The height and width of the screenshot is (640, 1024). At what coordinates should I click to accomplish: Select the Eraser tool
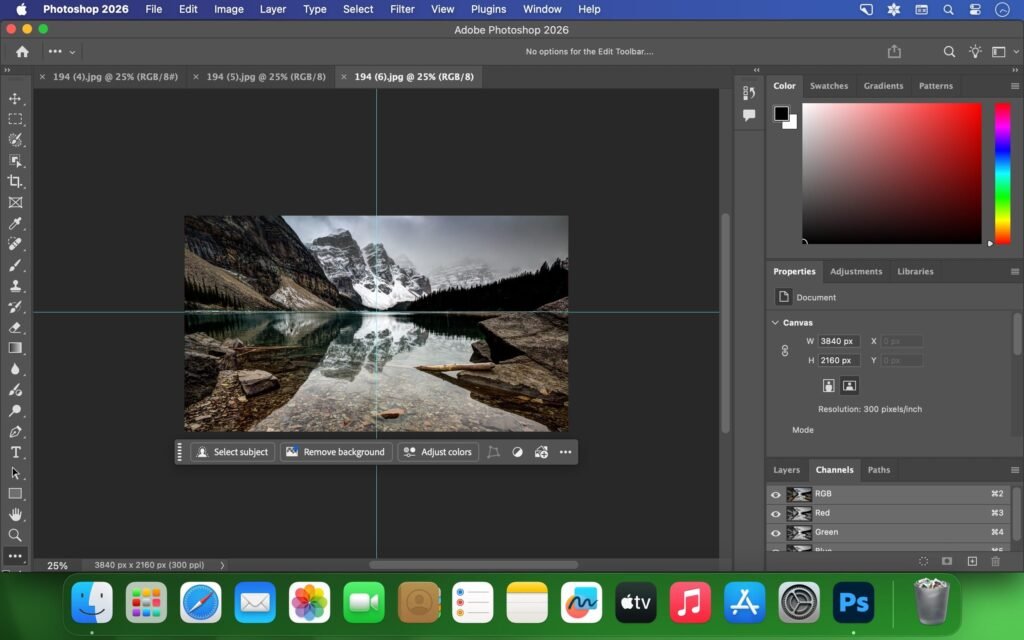15,329
